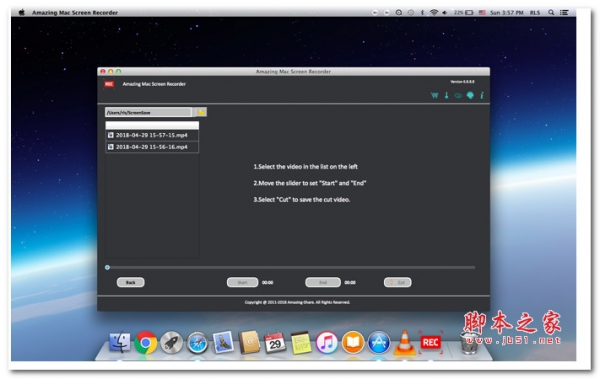Click the file icon of 2018-04-29 15-56-16.mp4
The height and width of the screenshot is (379, 600).
[x=111, y=147]
